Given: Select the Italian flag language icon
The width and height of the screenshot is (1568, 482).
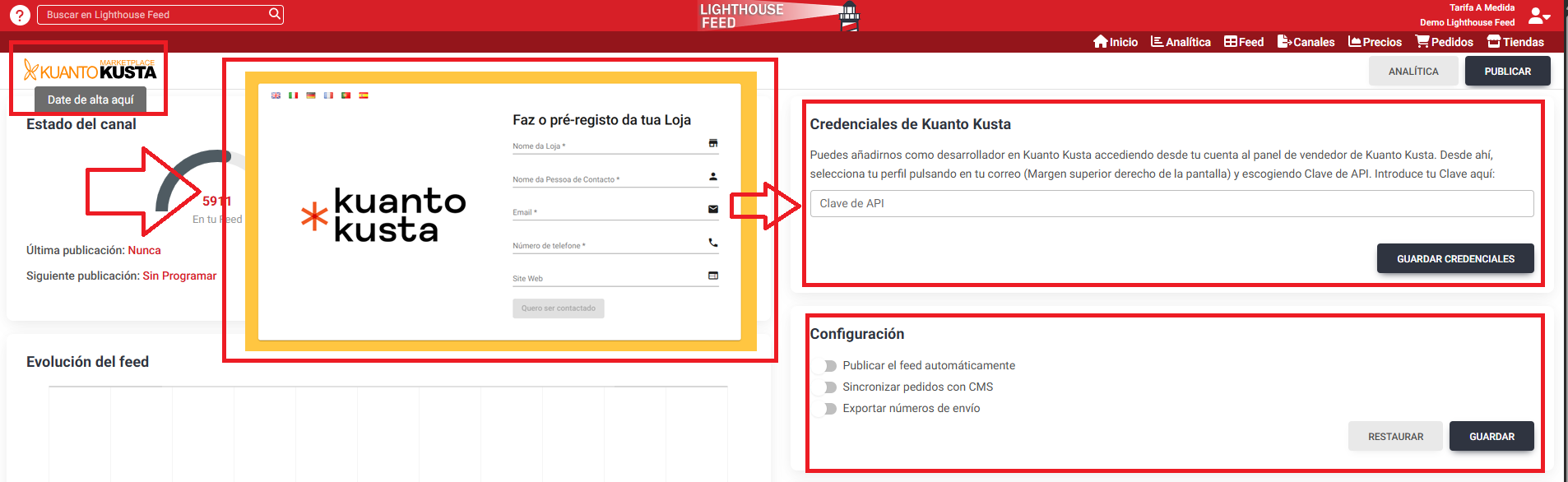Looking at the screenshot, I should [x=293, y=95].
